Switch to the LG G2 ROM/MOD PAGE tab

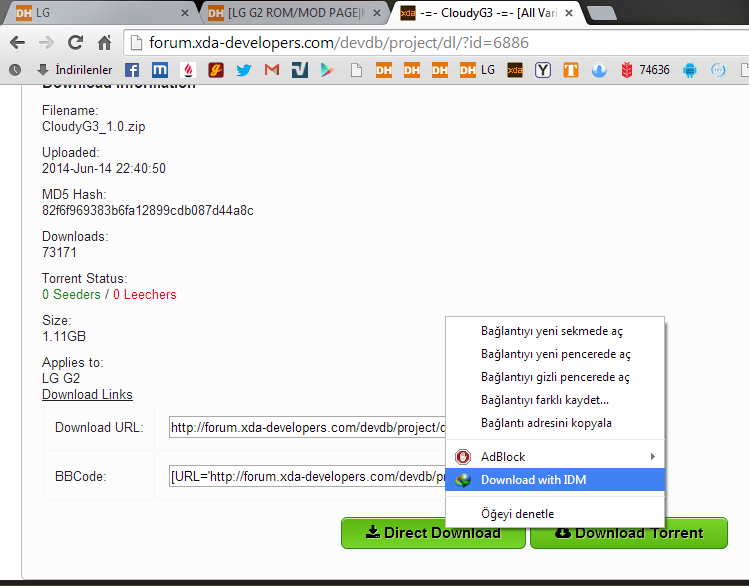click(x=294, y=13)
